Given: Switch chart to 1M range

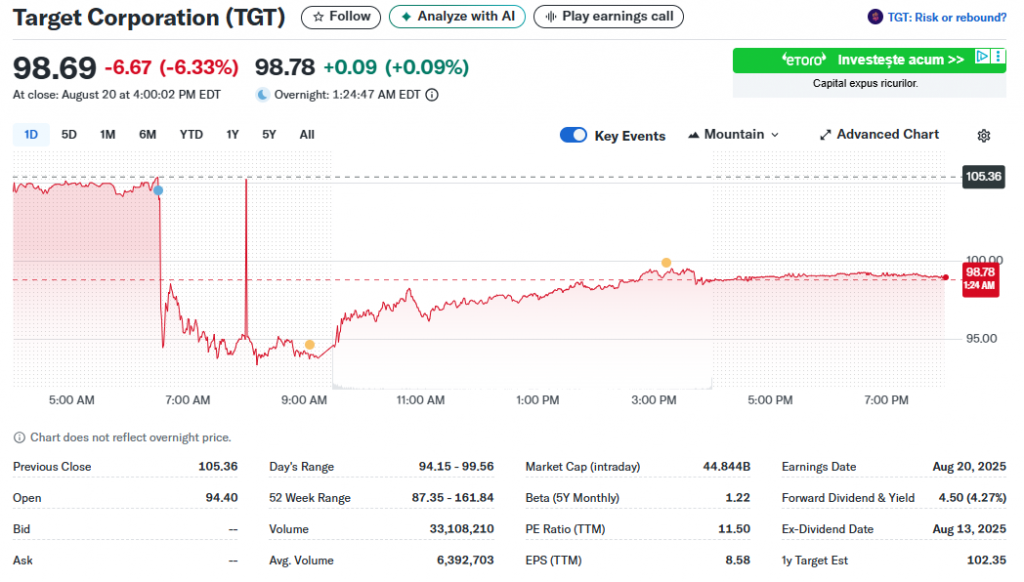Looking at the screenshot, I should click(108, 135).
